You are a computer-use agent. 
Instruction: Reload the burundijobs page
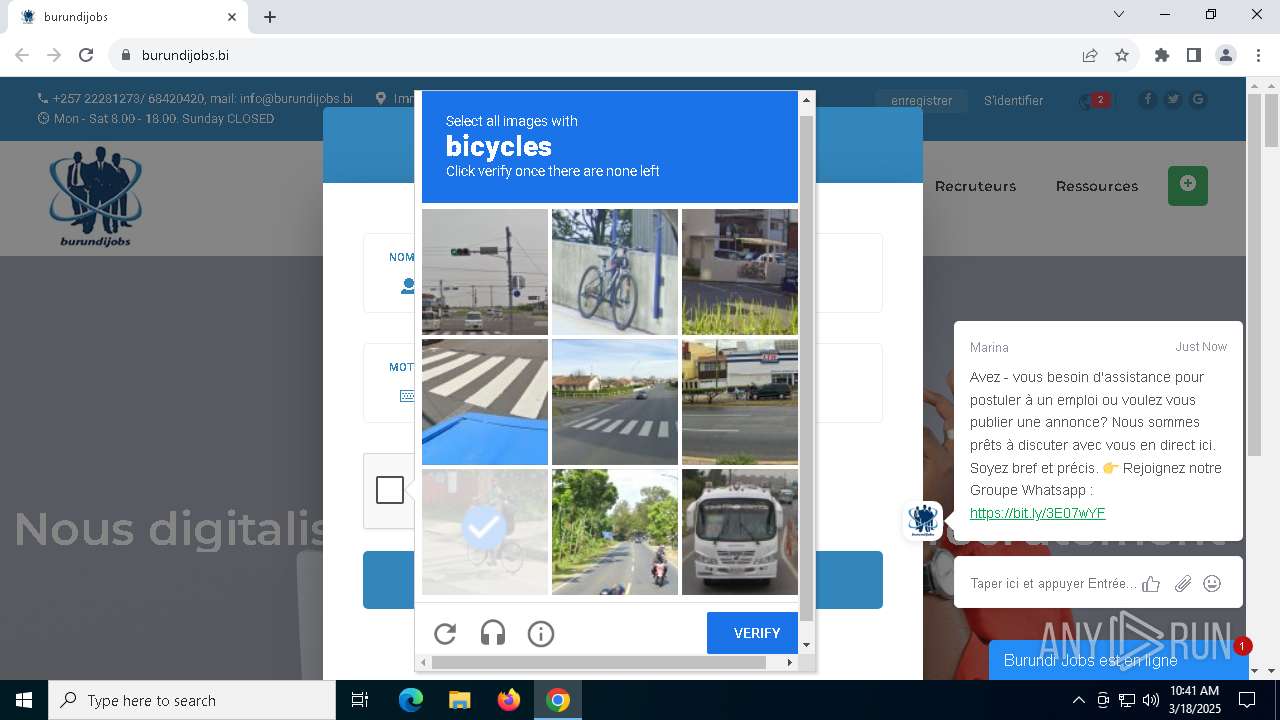pyautogui.click(x=86, y=55)
